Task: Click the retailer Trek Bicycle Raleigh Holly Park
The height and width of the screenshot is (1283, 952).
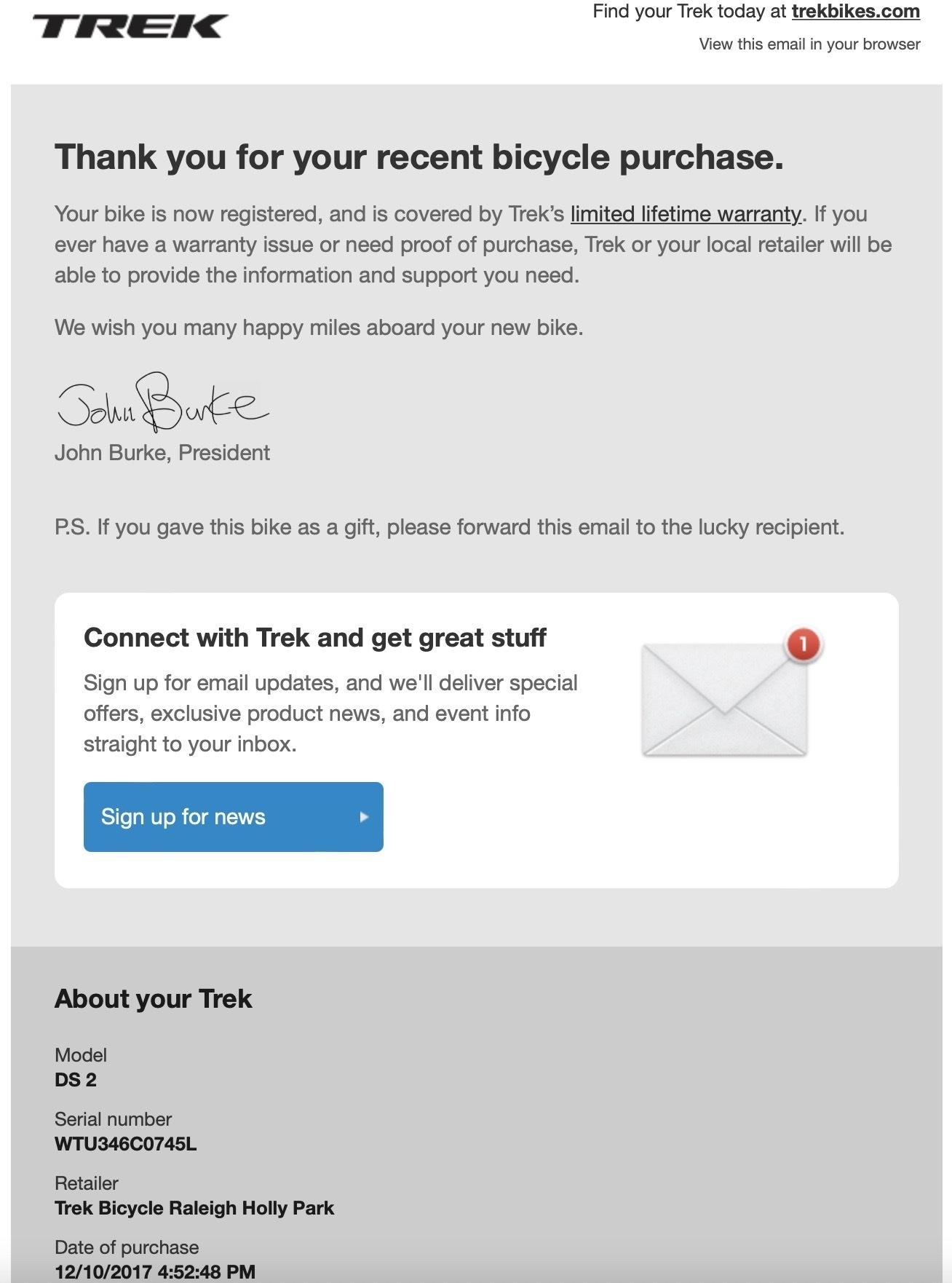Action: click(x=194, y=1208)
